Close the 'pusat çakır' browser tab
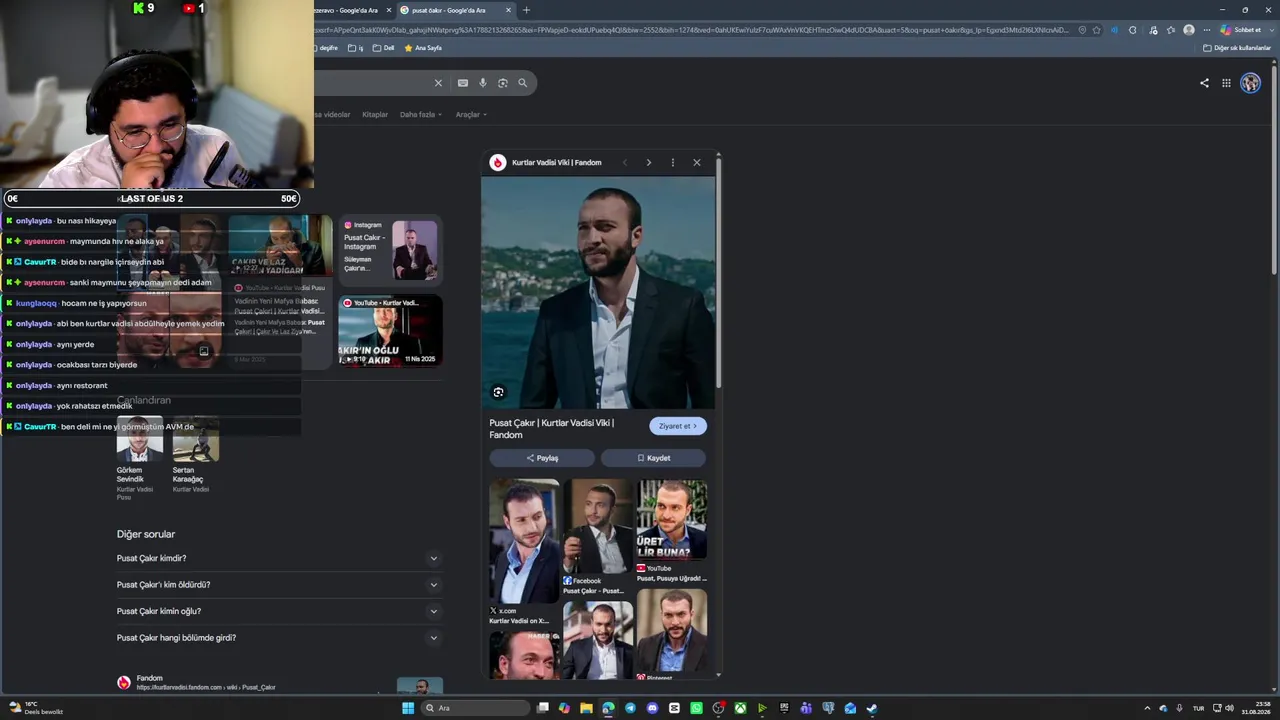1280x720 pixels. [x=508, y=10]
